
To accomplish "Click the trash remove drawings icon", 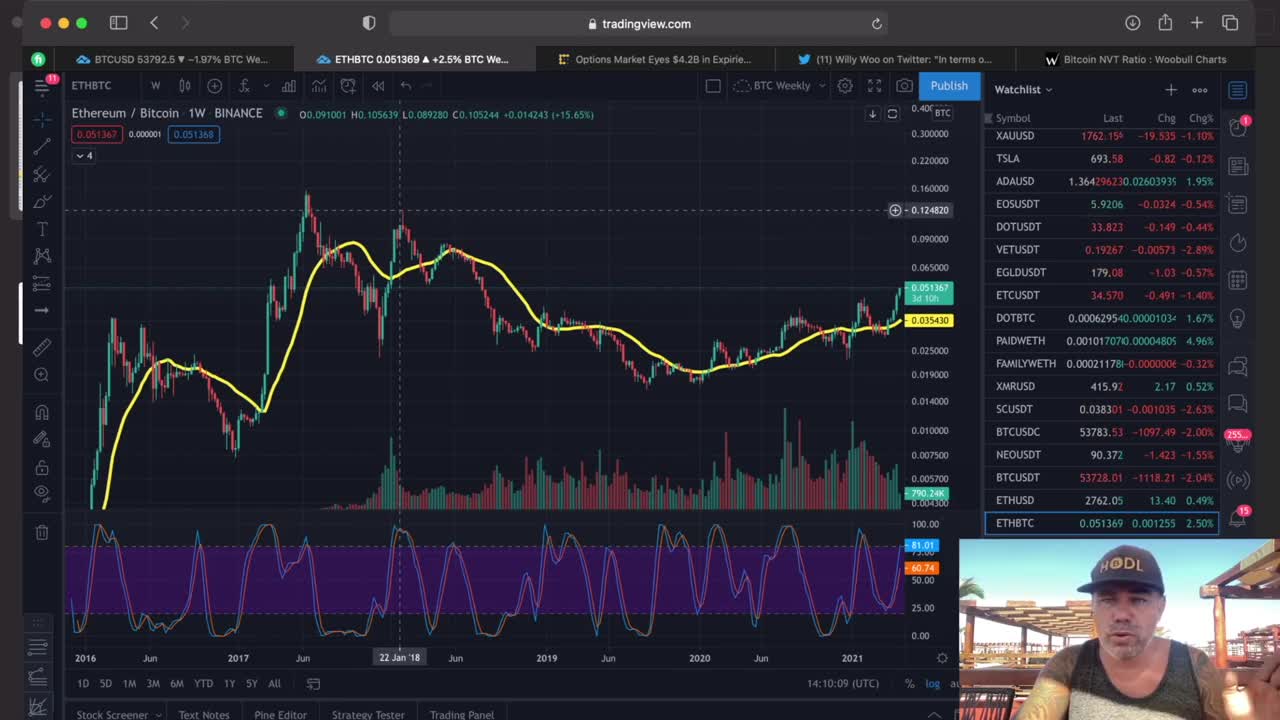I will tap(42, 533).
